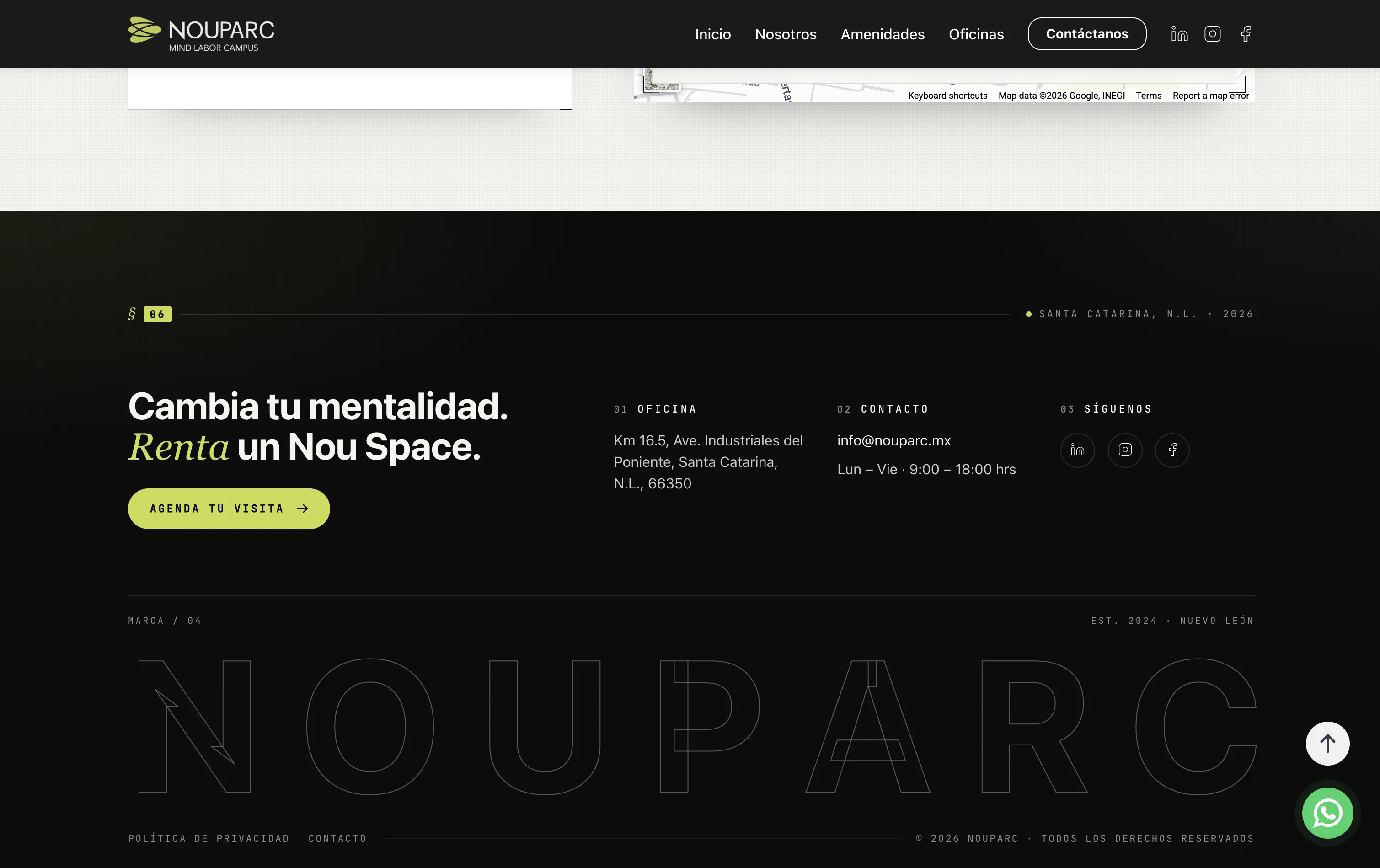Click the EST. 2024 · Nuevo León label
Viewport: 1380px width, 868px height.
point(1172,620)
